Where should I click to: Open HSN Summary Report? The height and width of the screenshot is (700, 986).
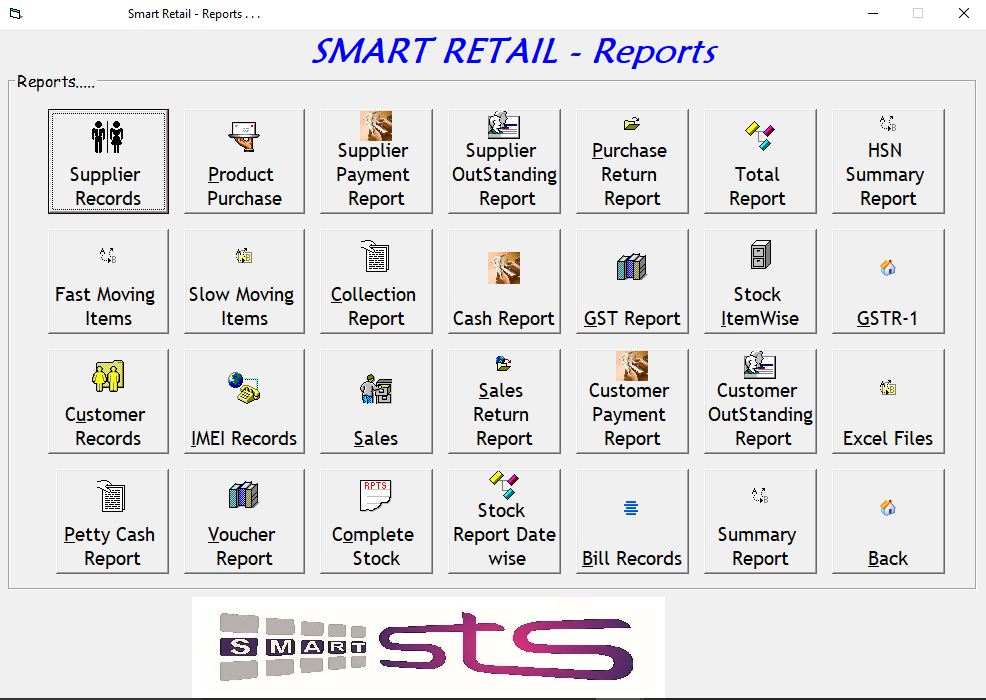point(888,162)
